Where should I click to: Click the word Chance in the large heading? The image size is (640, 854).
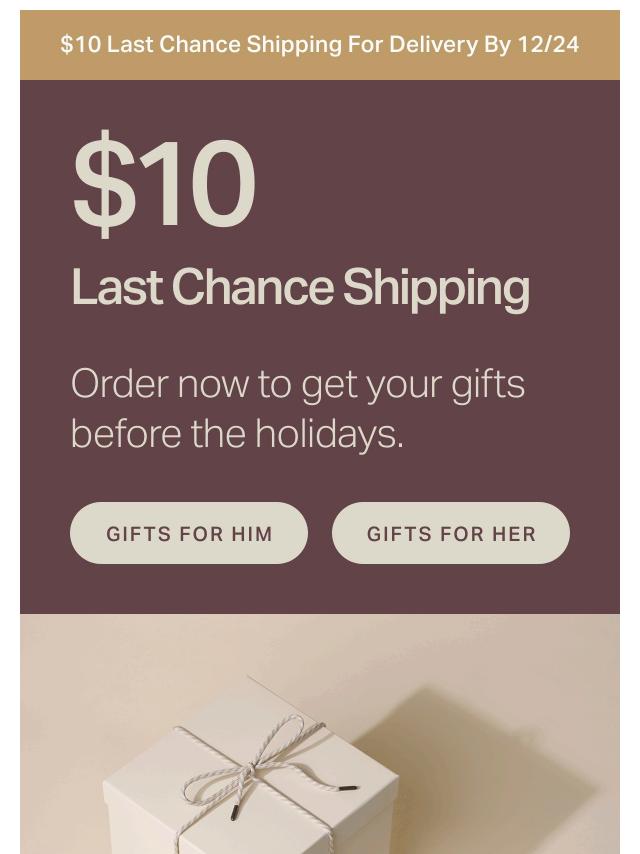(253, 287)
